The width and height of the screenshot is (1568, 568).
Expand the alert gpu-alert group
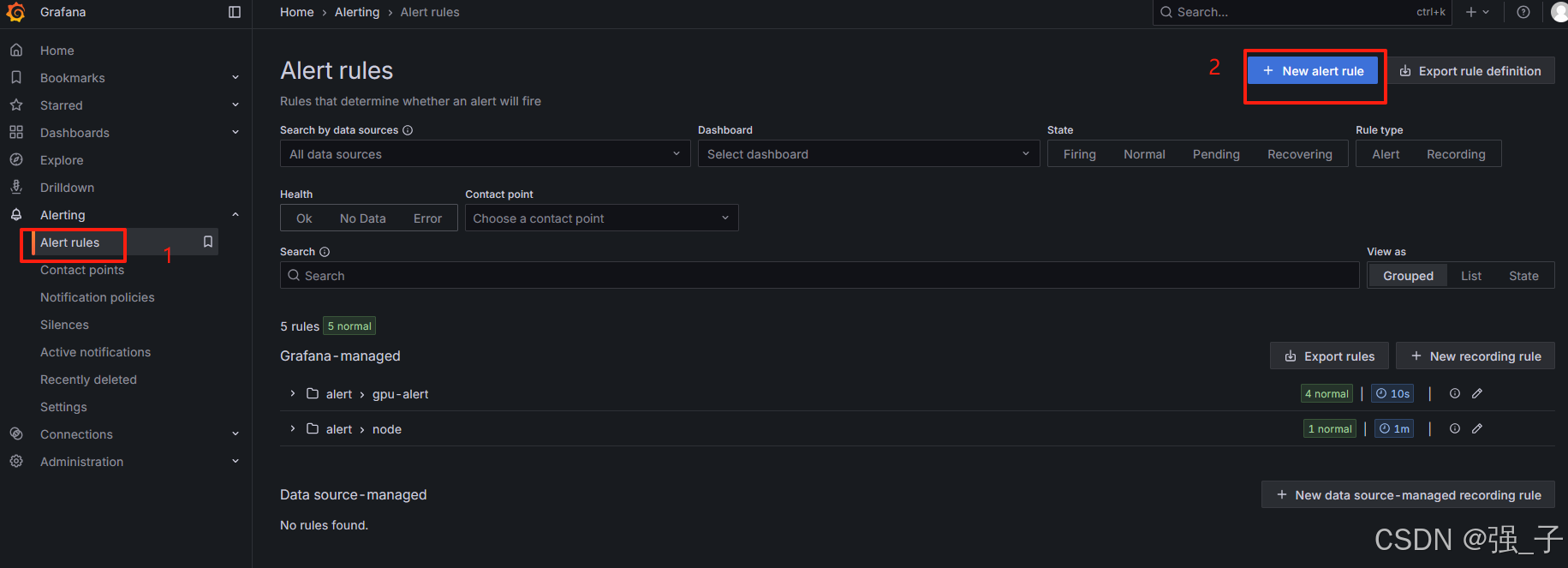[293, 394]
